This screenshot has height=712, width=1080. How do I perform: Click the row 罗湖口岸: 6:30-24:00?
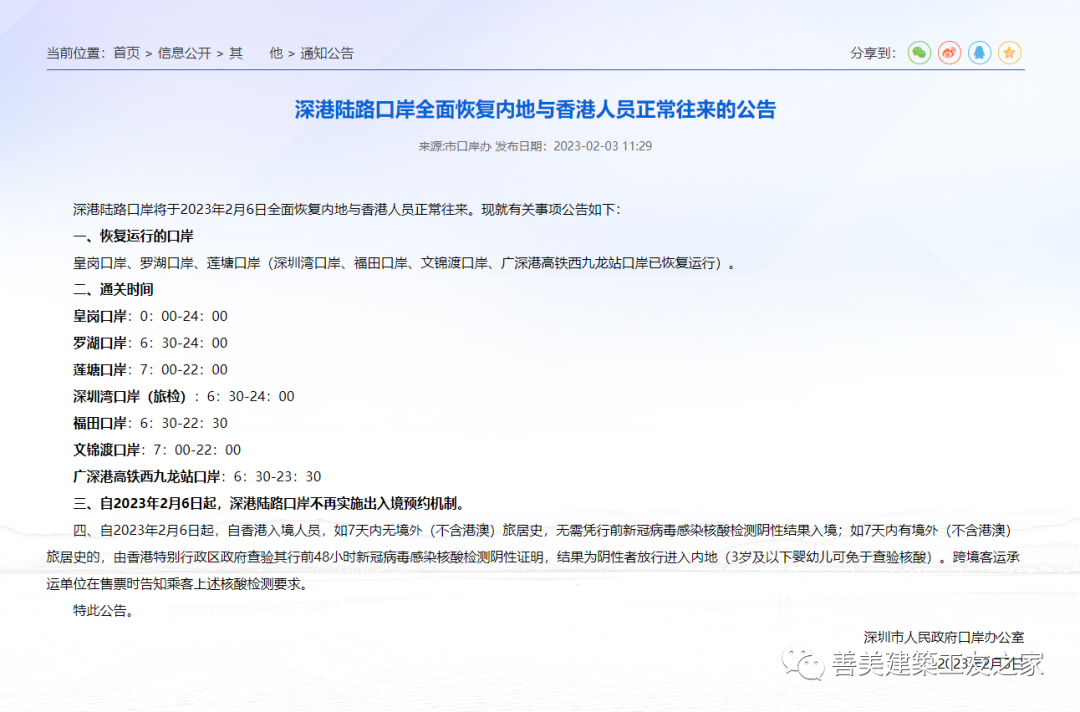click(150, 343)
